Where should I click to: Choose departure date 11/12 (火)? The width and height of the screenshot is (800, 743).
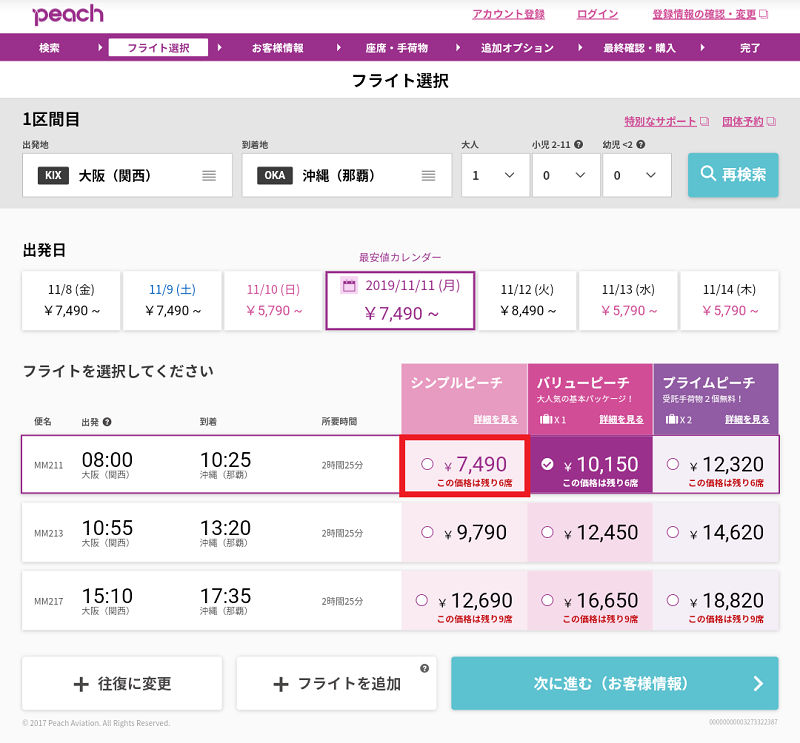click(x=528, y=301)
